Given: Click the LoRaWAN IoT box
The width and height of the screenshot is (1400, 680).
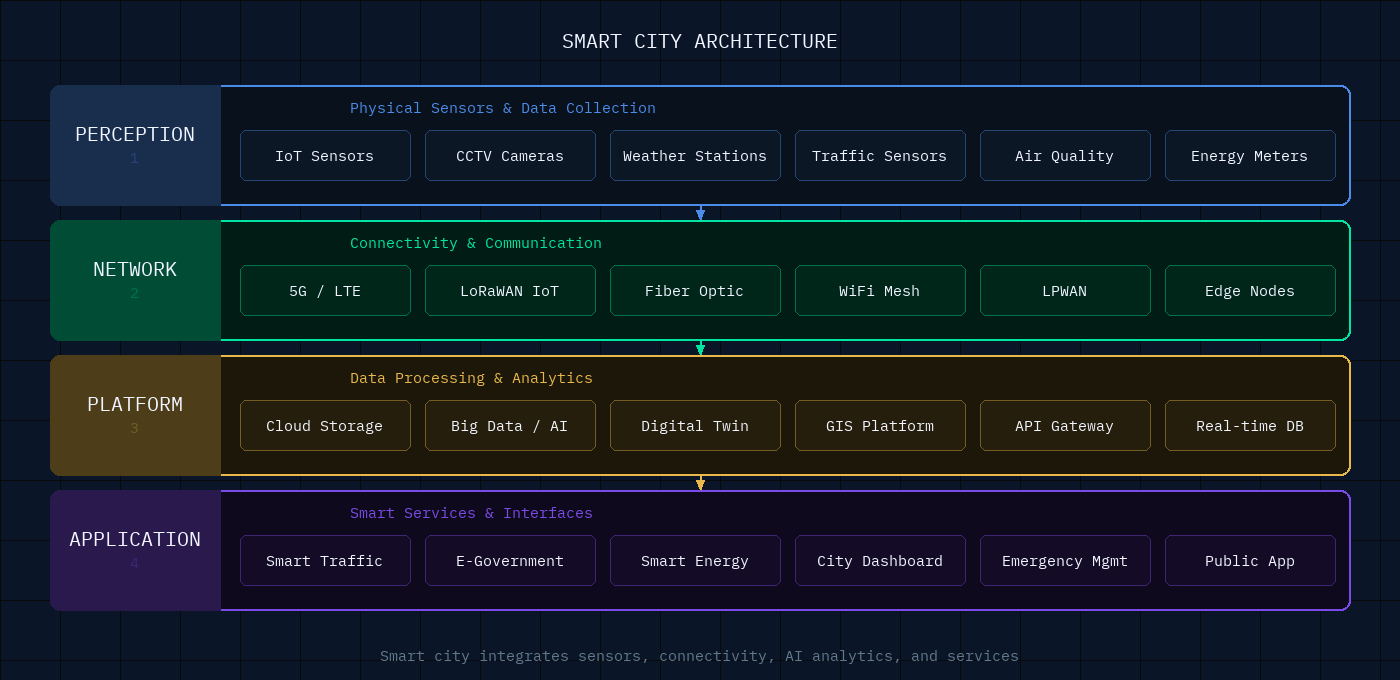Looking at the screenshot, I should [510, 291].
